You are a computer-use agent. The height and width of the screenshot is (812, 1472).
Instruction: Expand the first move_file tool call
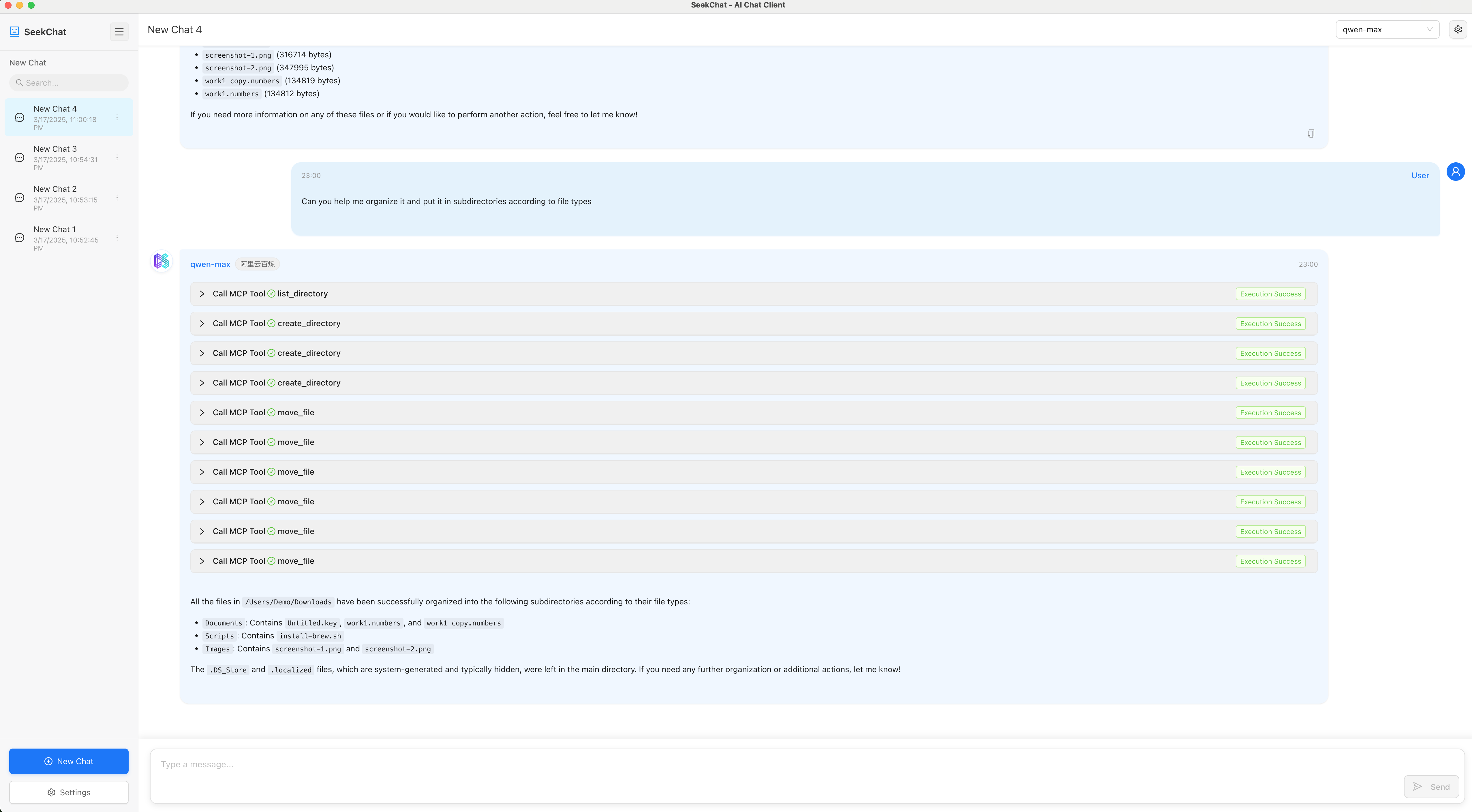click(202, 412)
